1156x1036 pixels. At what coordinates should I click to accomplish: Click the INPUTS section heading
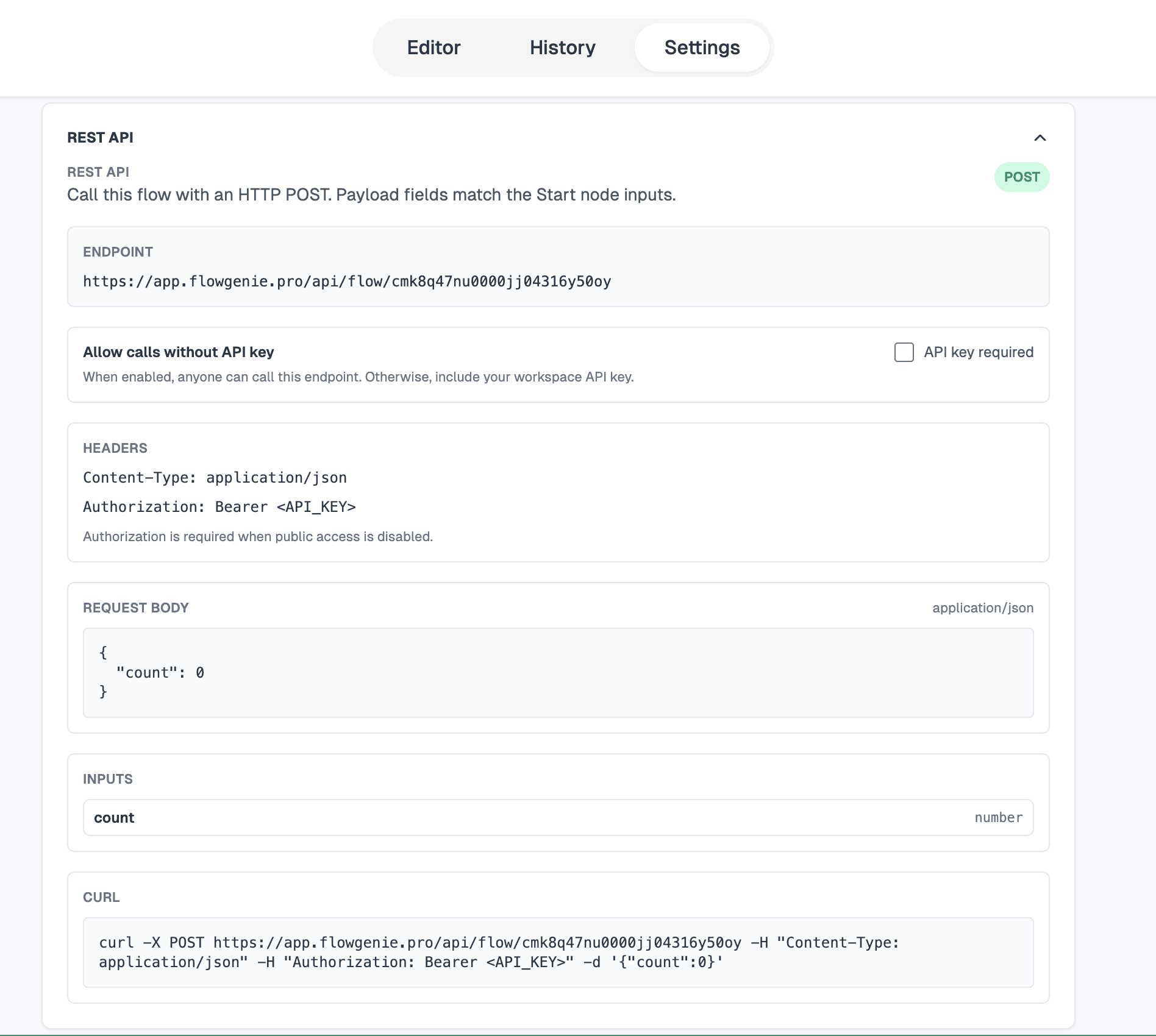click(107, 778)
